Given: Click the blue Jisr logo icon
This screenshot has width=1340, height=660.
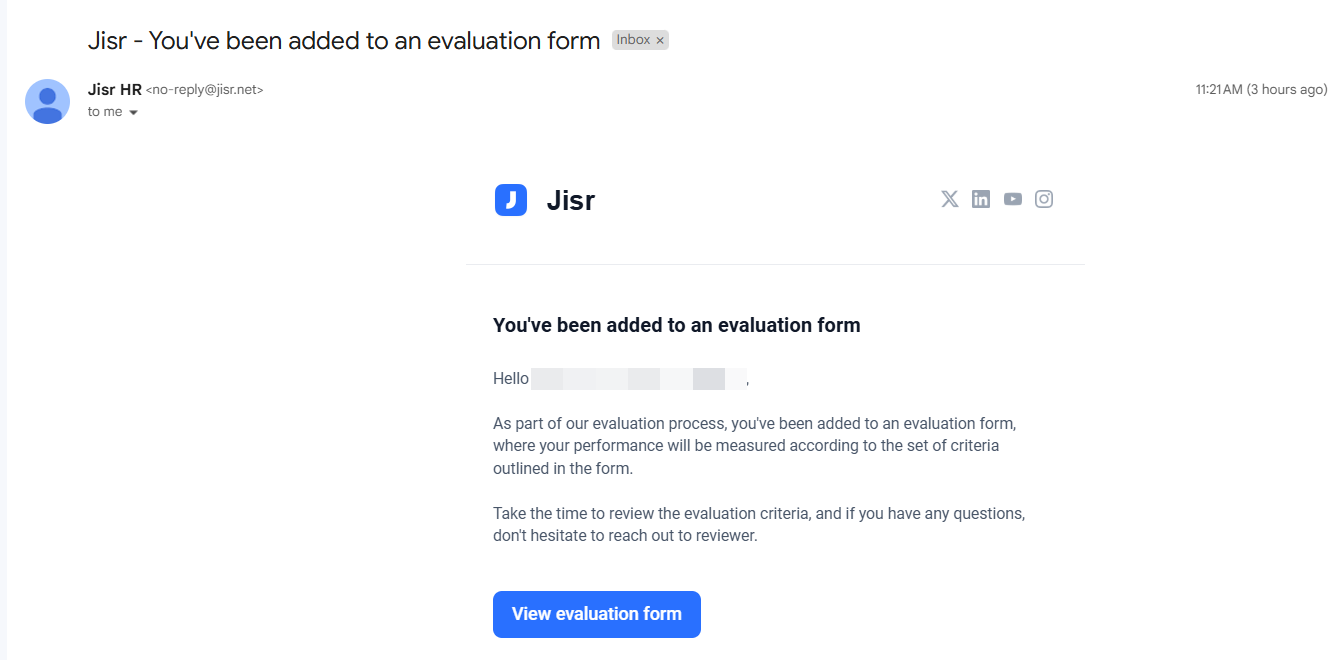Looking at the screenshot, I should coord(511,200).
